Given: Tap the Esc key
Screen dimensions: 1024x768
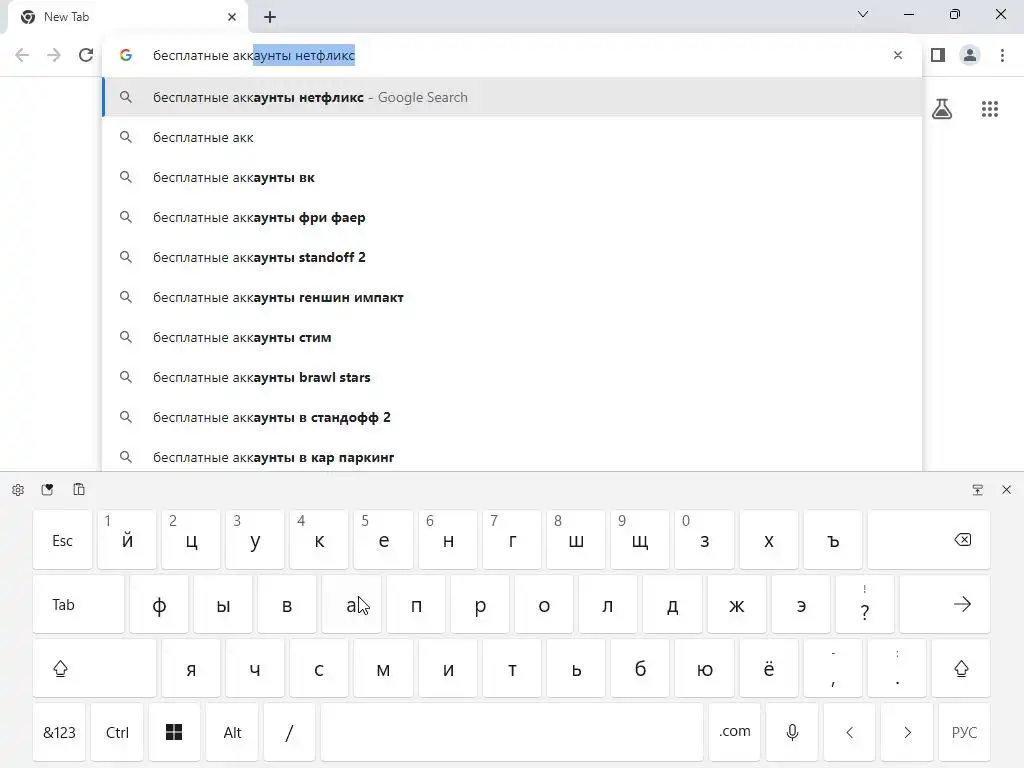Looking at the screenshot, I should 63,540.
